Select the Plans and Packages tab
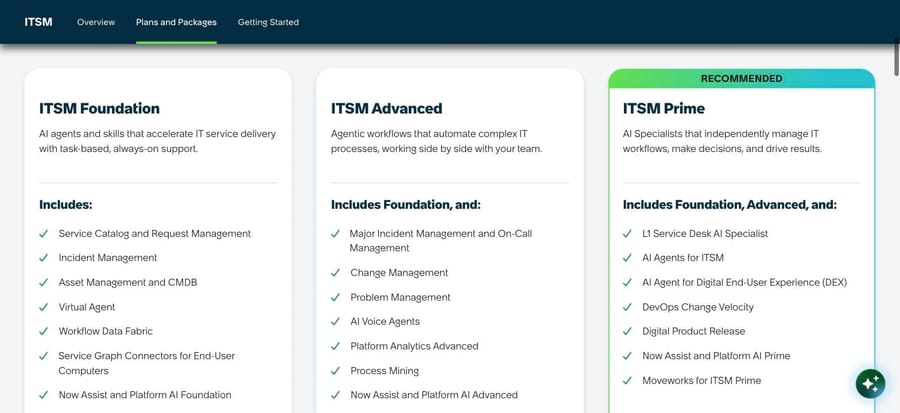 (x=176, y=22)
